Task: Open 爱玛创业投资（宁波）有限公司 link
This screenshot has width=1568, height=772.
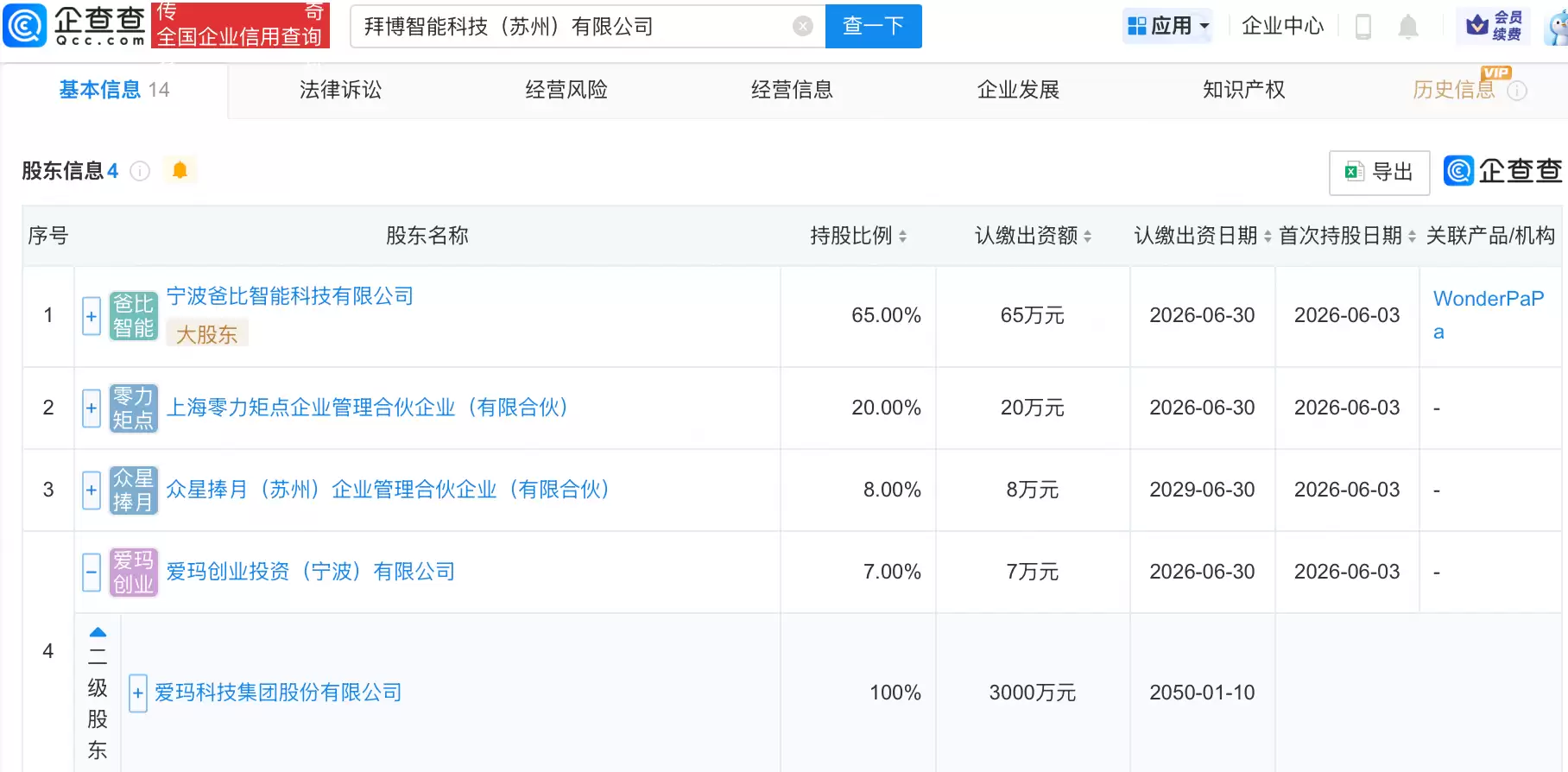Action: pos(311,572)
